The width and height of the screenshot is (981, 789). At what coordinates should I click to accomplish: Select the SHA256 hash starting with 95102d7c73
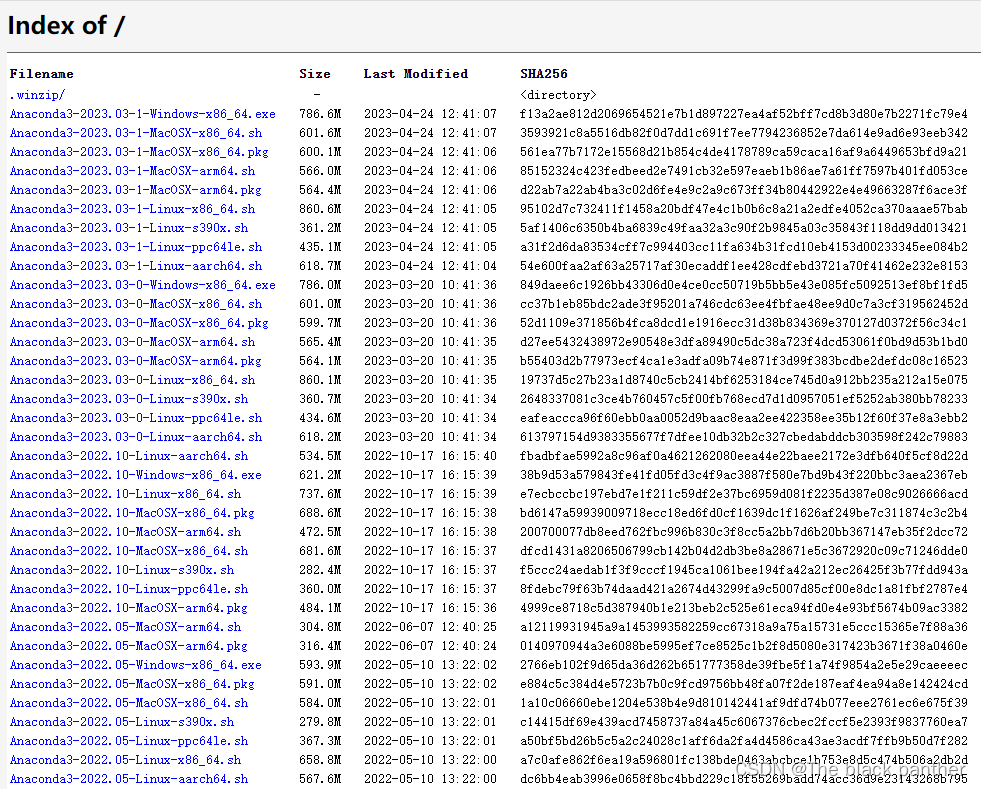pos(744,209)
